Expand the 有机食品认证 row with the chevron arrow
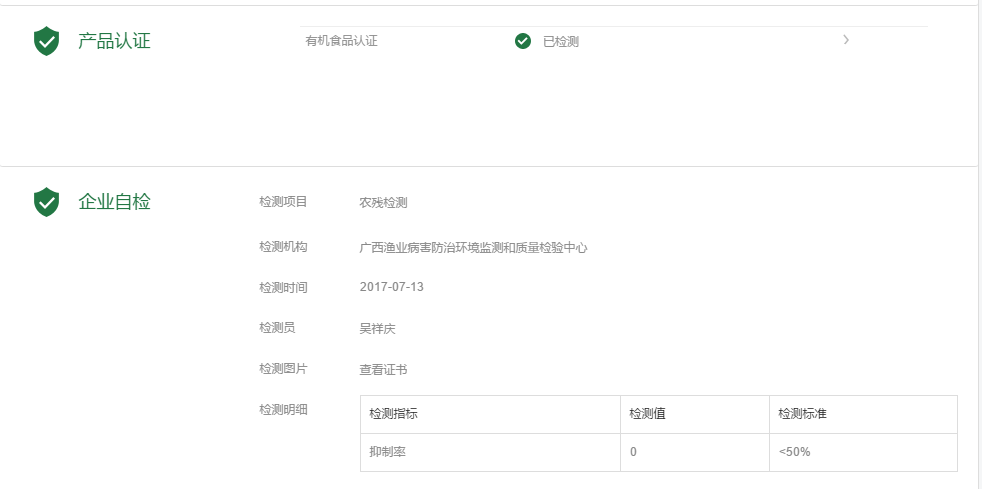Viewport: 982px width, 489px height. (x=846, y=40)
